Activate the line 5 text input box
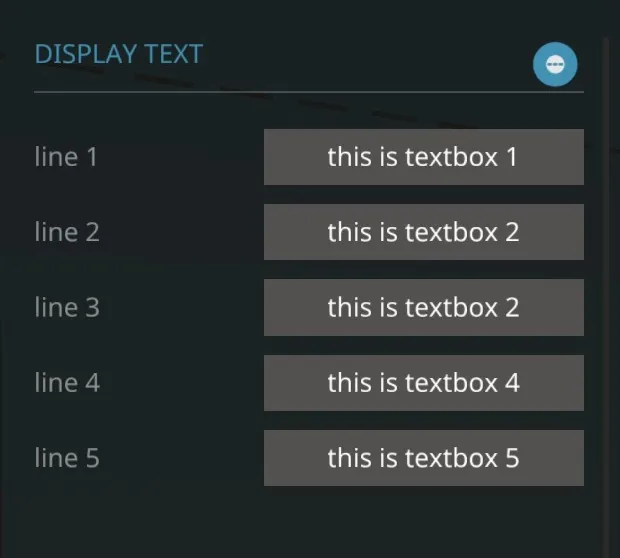Image resolution: width=620 pixels, height=558 pixels. [x=423, y=458]
